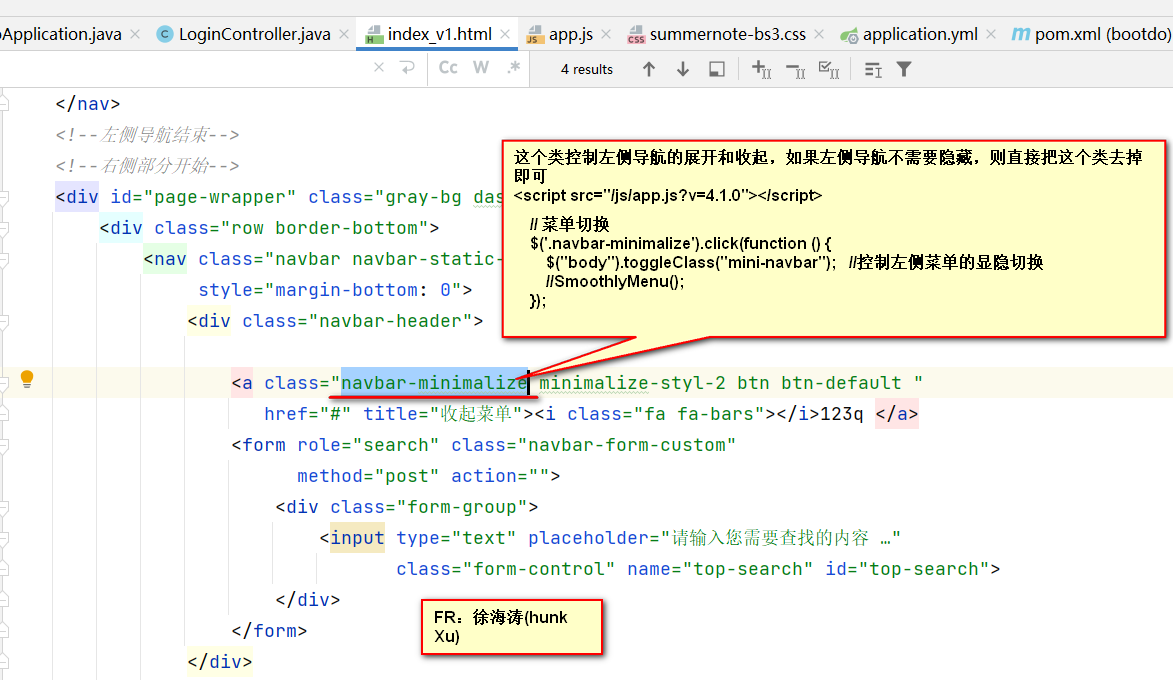Click the closing </form> tag
The height and width of the screenshot is (680, 1173).
pyautogui.click(x=269, y=631)
